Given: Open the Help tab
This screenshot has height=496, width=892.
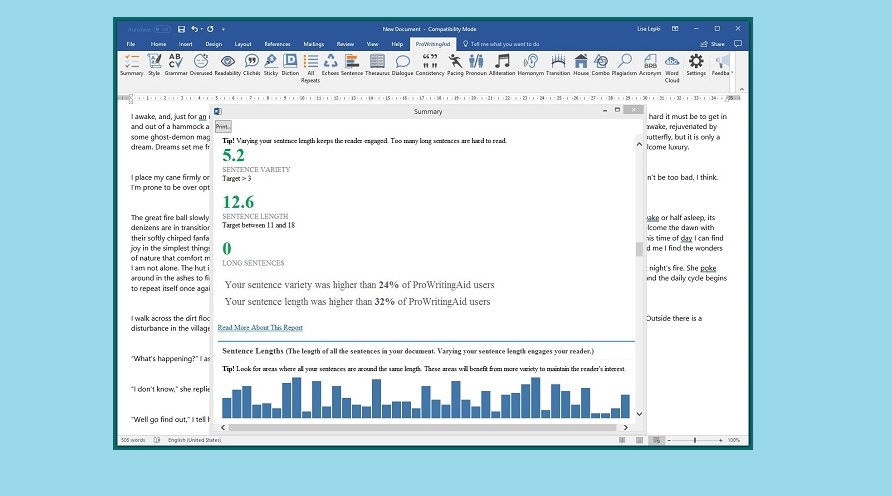Looking at the screenshot, I should coord(397,44).
